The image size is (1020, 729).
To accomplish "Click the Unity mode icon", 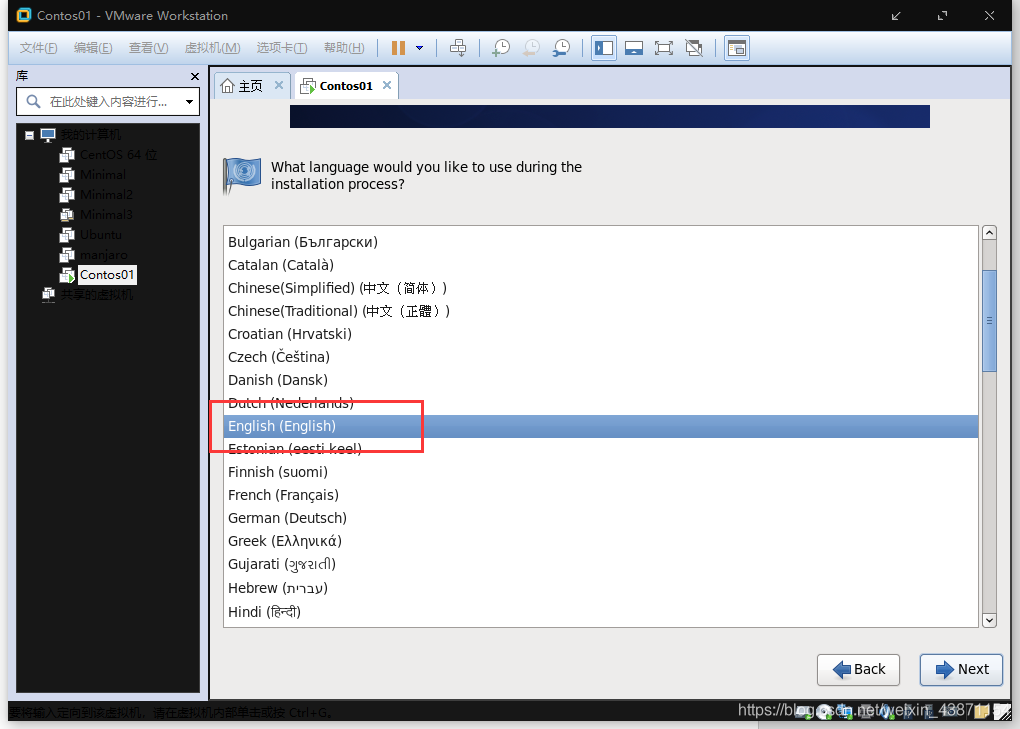I will click(x=694, y=48).
